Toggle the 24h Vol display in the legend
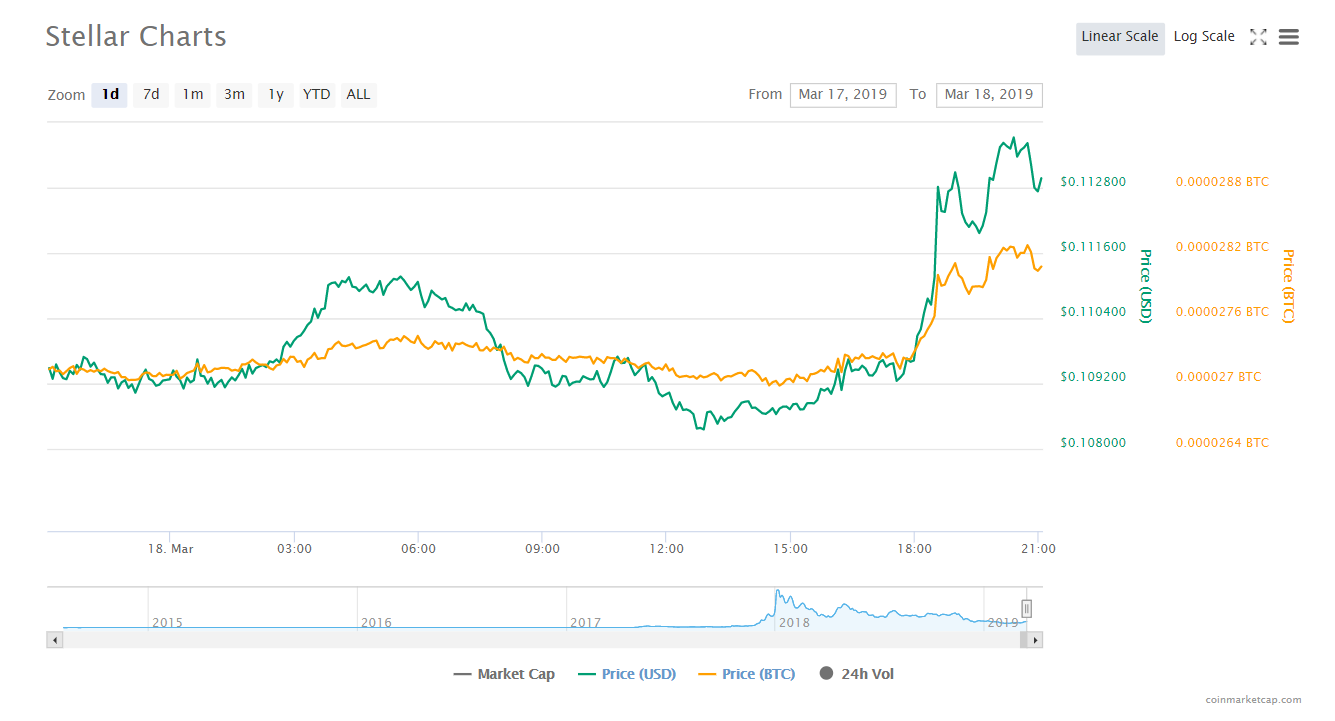The image size is (1335, 721). click(856, 673)
